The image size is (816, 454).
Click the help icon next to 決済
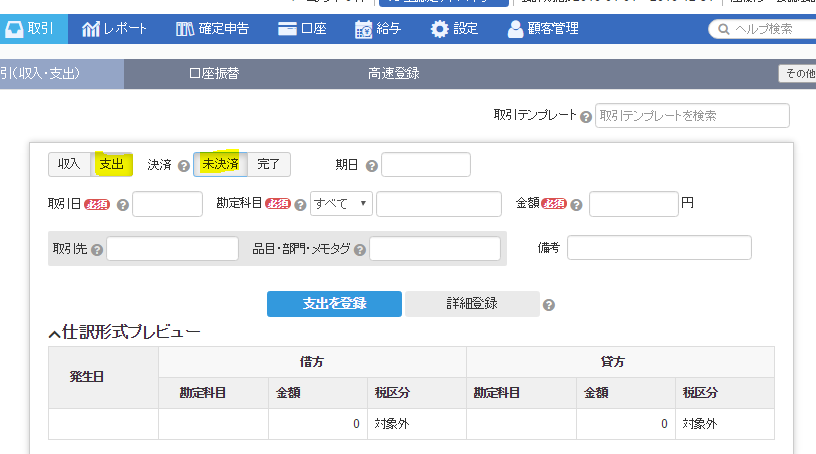click(184, 165)
